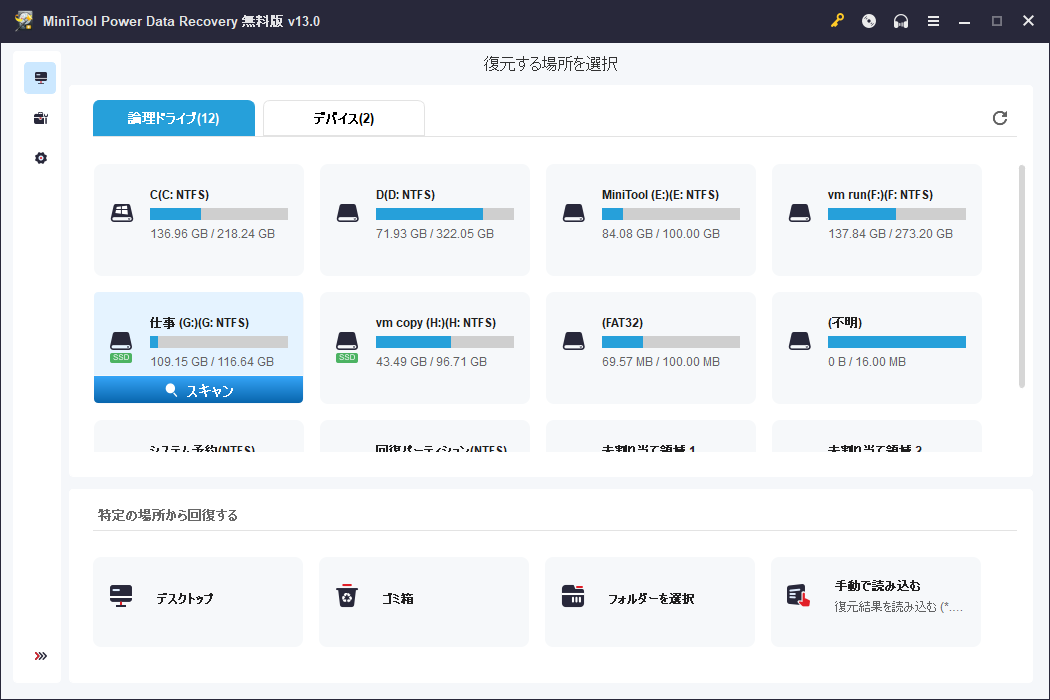1050x700 pixels.
Task: Expand sidebar with double-arrow icon
Action: coord(40,656)
